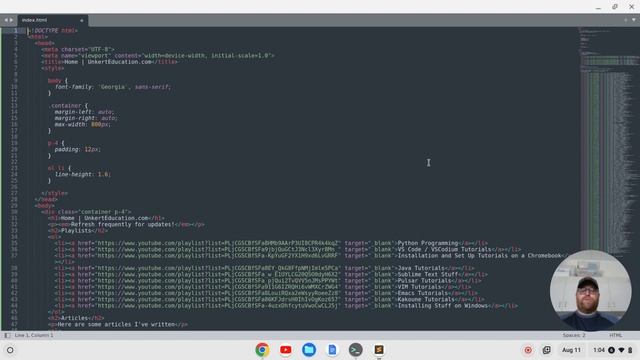Screen dimensions: 640x360
Task: Click the Python Programming link text
Action: pos(428,243)
